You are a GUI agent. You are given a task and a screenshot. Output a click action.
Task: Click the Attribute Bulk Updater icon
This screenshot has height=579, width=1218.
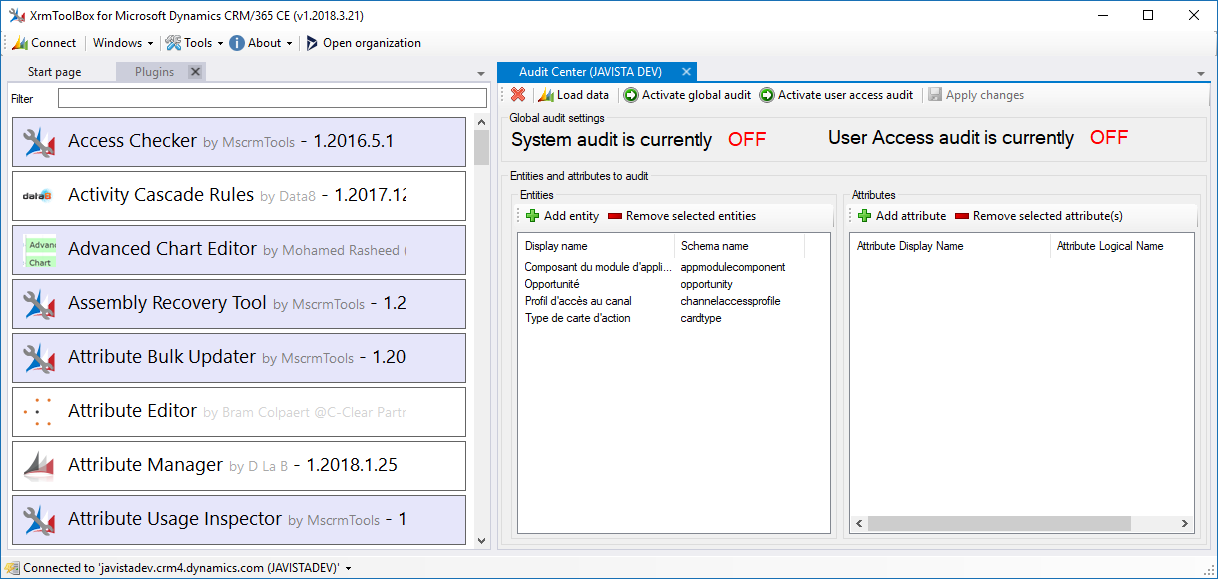click(x=38, y=358)
